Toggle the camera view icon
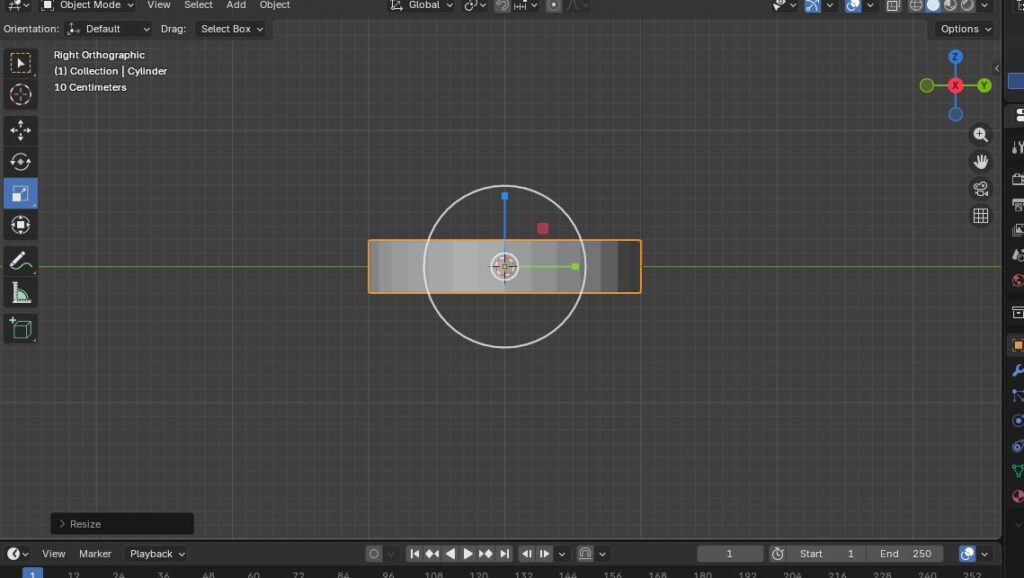Viewport: 1024px width, 578px height. click(980, 189)
